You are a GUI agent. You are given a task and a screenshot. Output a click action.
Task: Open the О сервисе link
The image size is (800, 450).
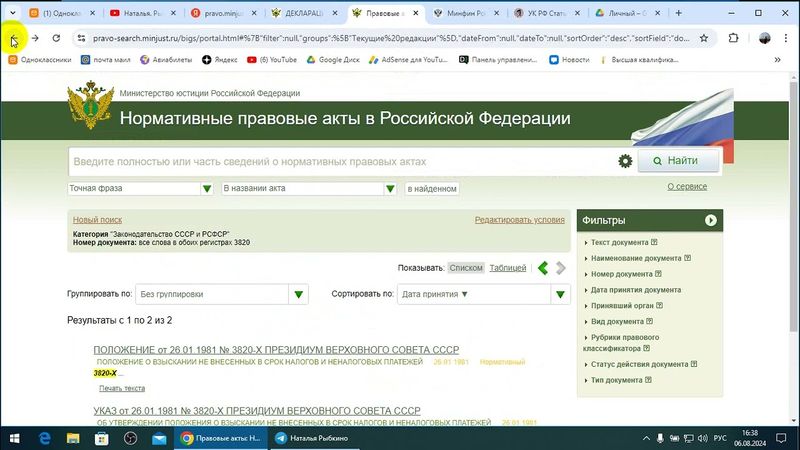coord(687,187)
